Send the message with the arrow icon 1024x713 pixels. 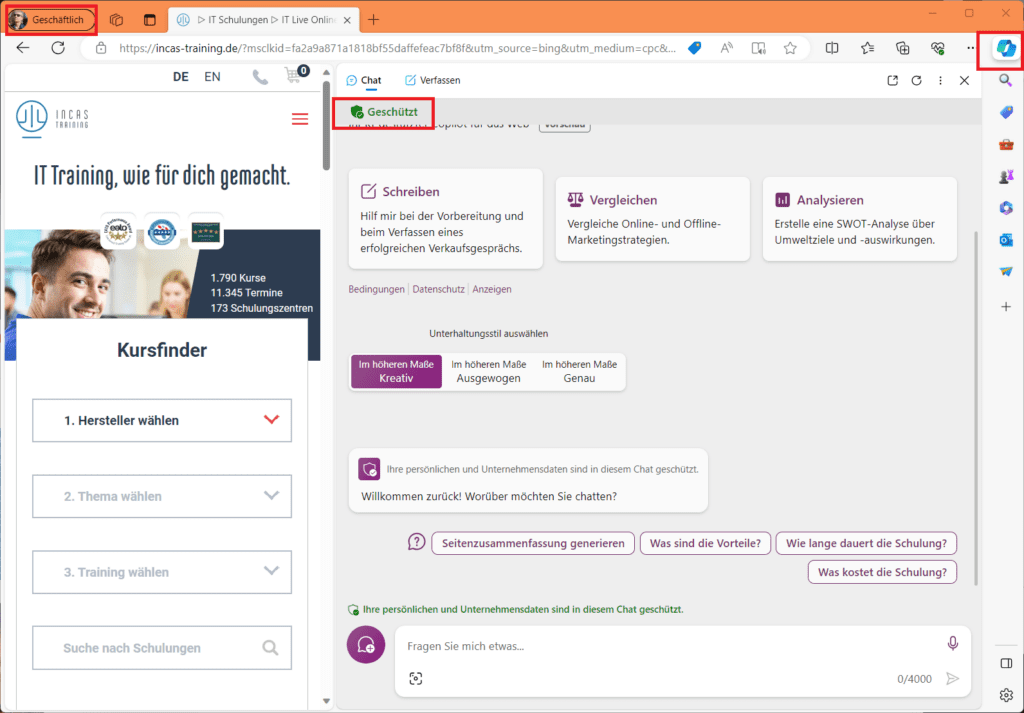953,678
